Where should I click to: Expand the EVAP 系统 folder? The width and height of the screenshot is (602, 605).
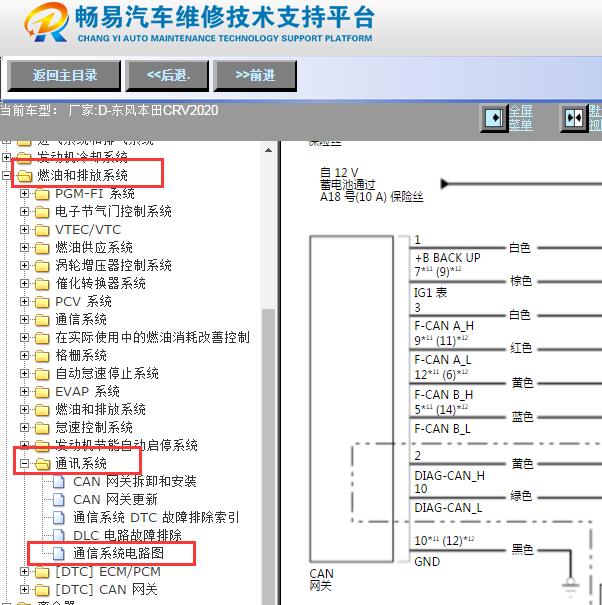pyautogui.click(x=24, y=392)
